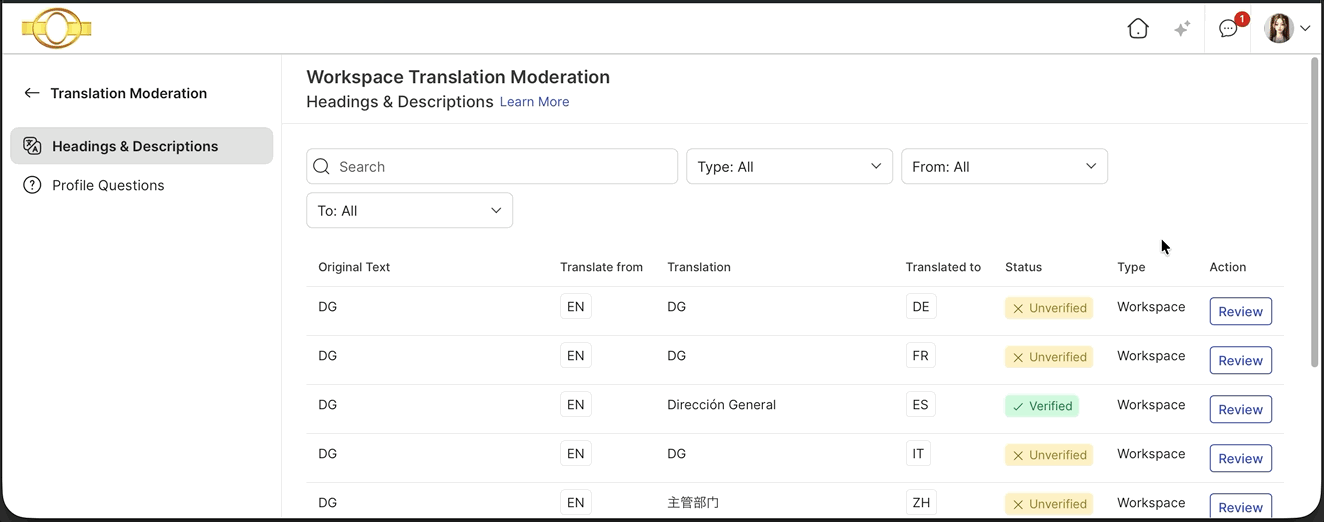
Task: Click the IT language tag
Action: coord(918,454)
